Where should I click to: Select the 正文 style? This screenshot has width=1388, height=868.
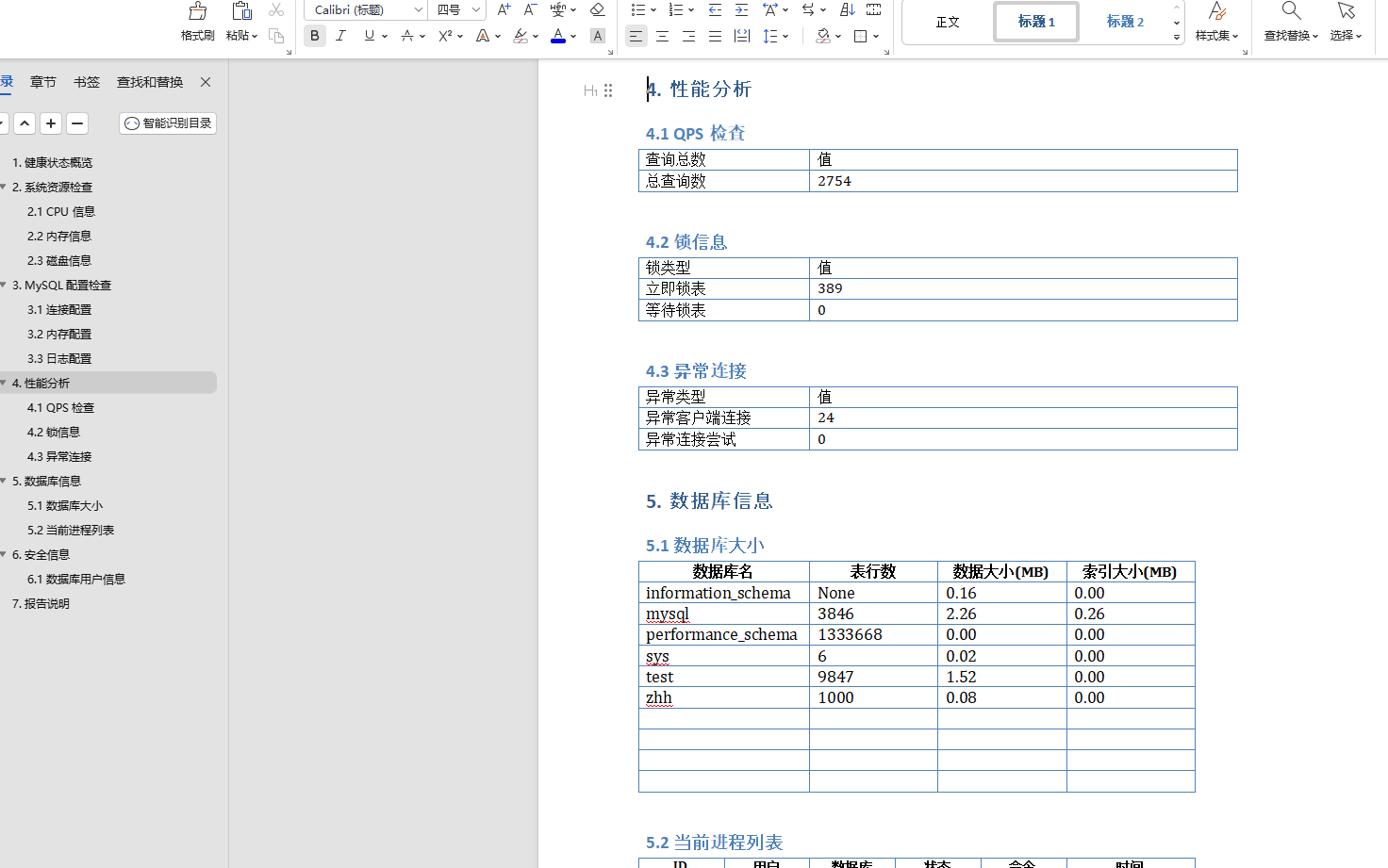tap(948, 22)
